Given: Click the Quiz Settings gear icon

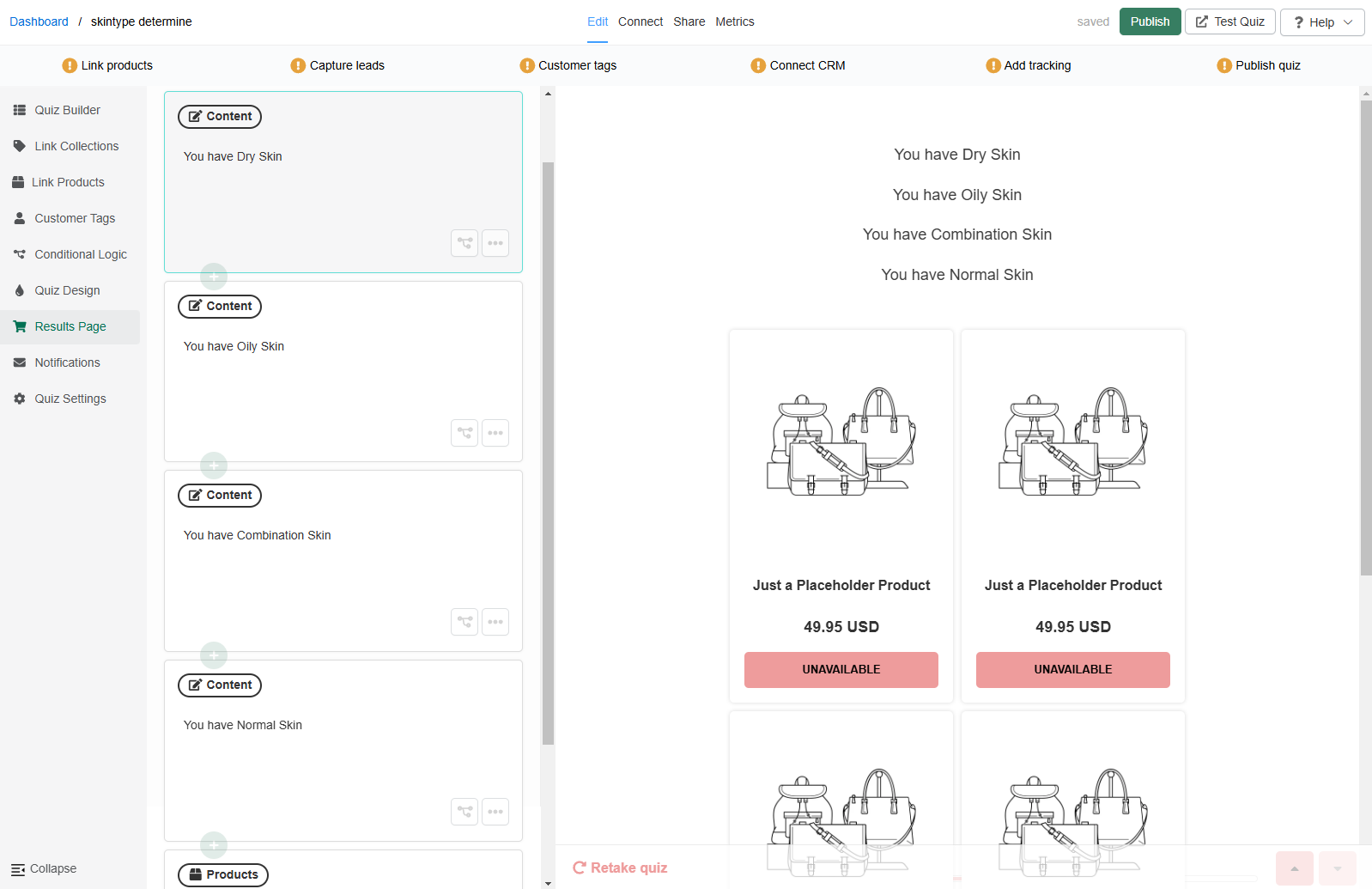Looking at the screenshot, I should 20,399.
